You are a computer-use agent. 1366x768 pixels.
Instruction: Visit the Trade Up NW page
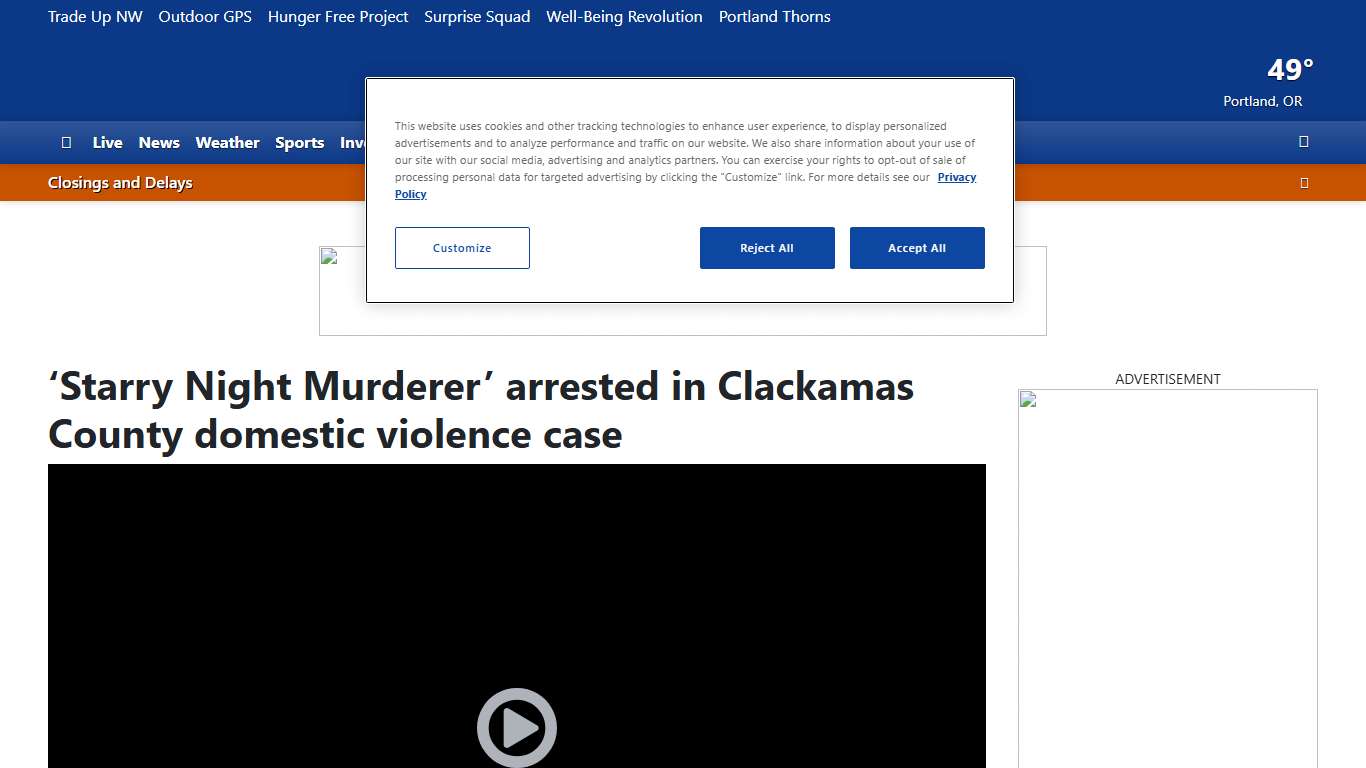coord(95,17)
